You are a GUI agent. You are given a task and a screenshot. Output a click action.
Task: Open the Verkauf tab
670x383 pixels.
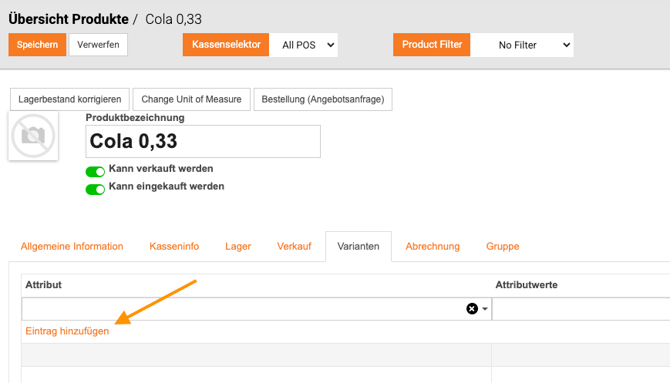pos(294,246)
